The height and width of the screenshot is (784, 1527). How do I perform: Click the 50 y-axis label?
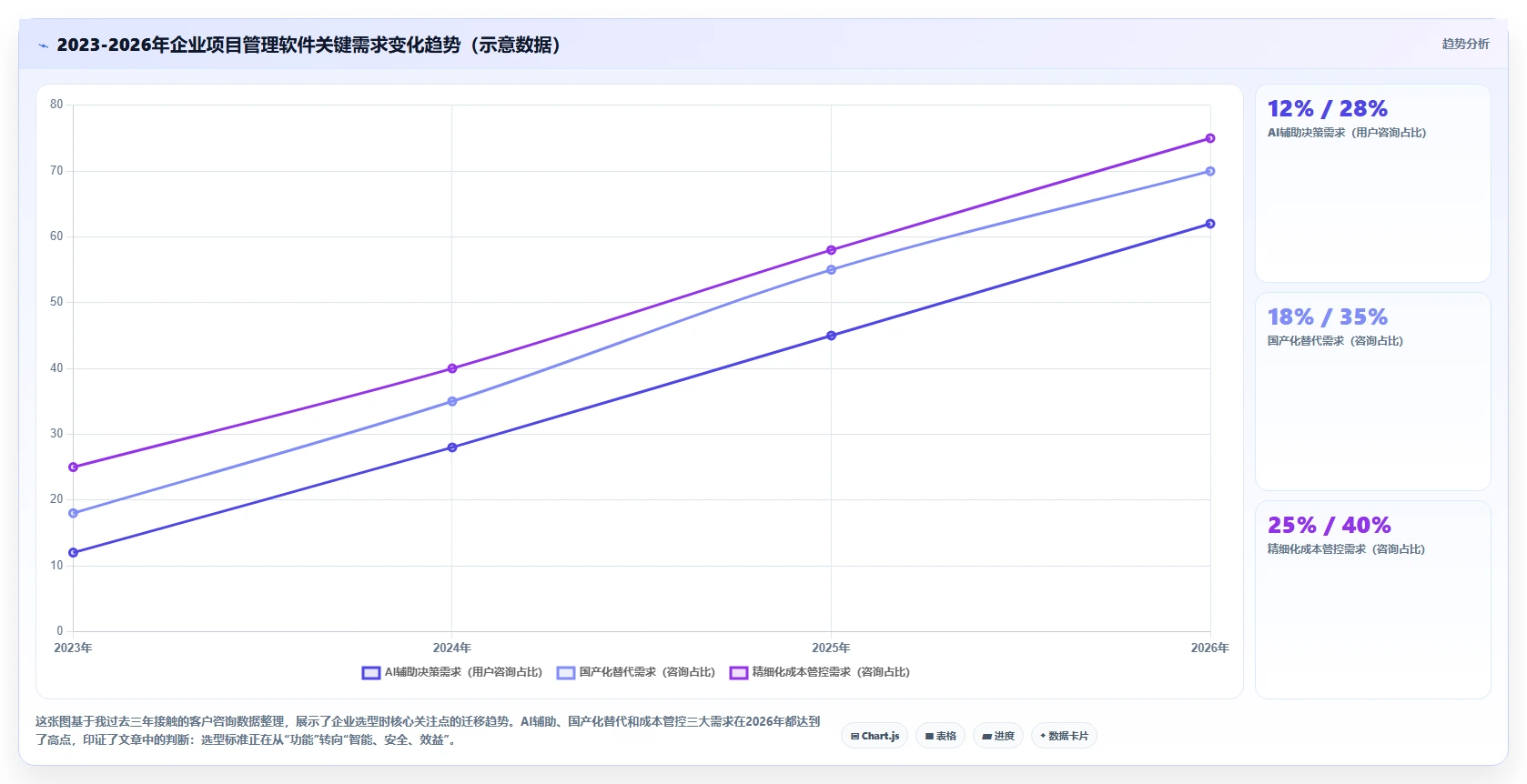[x=56, y=302]
